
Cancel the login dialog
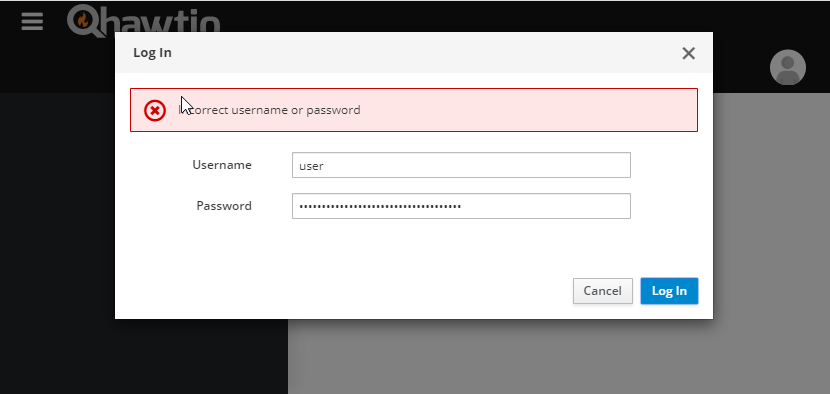click(x=602, y=291)
